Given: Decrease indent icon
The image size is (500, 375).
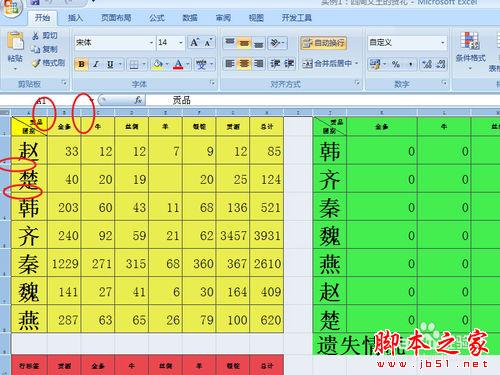Looking at the screenshot, I should click(275, 63).
